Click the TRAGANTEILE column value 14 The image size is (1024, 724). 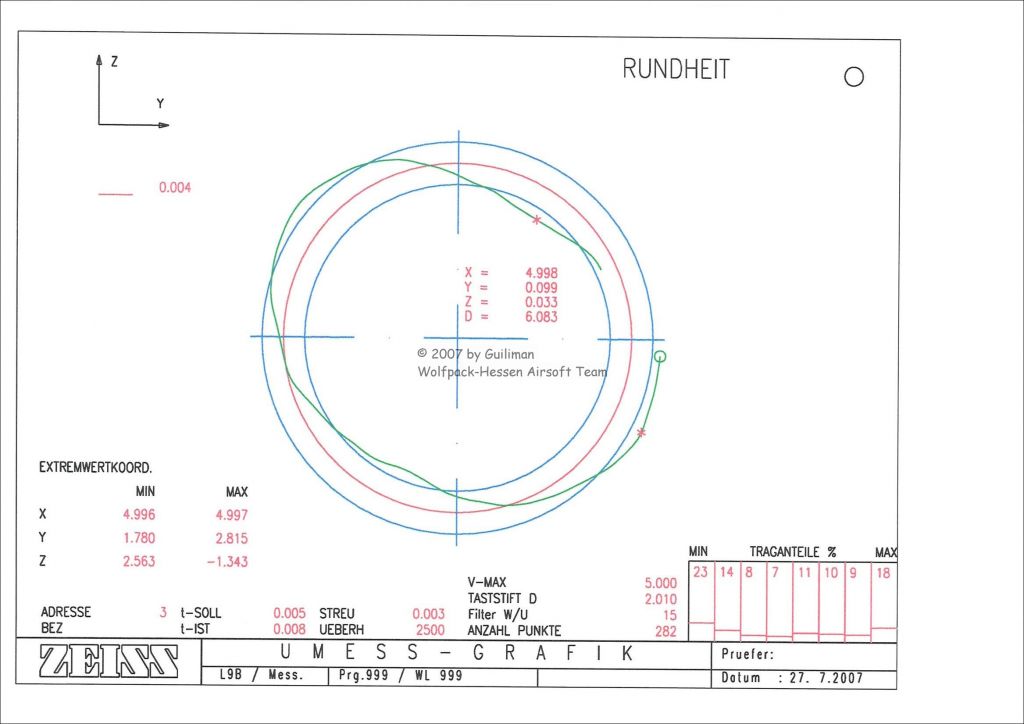coord(727,572)
